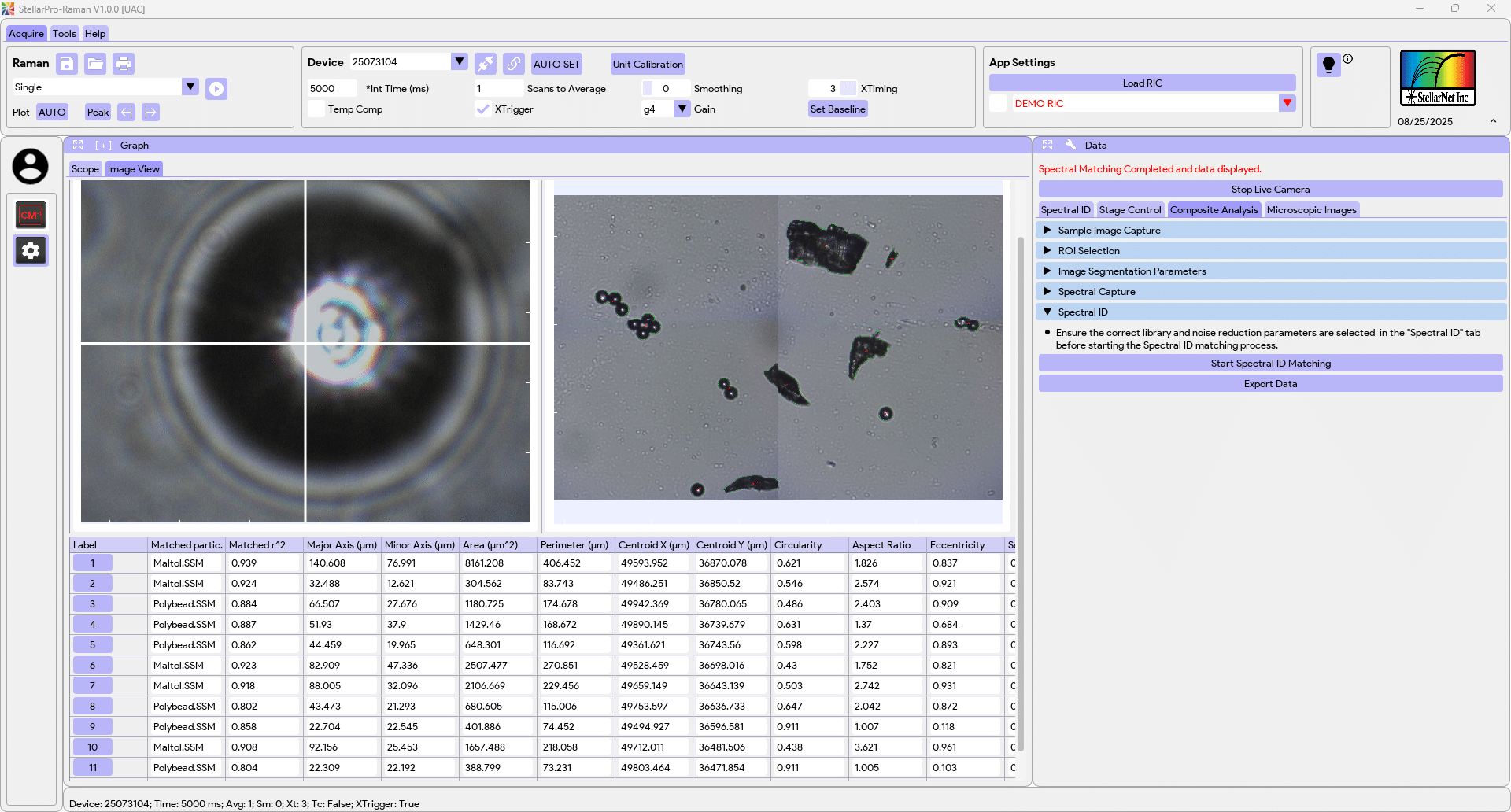This screenshot has width=1511, height=812.
Task: Open the gear settings in sidebar
Action: point(31,251)
